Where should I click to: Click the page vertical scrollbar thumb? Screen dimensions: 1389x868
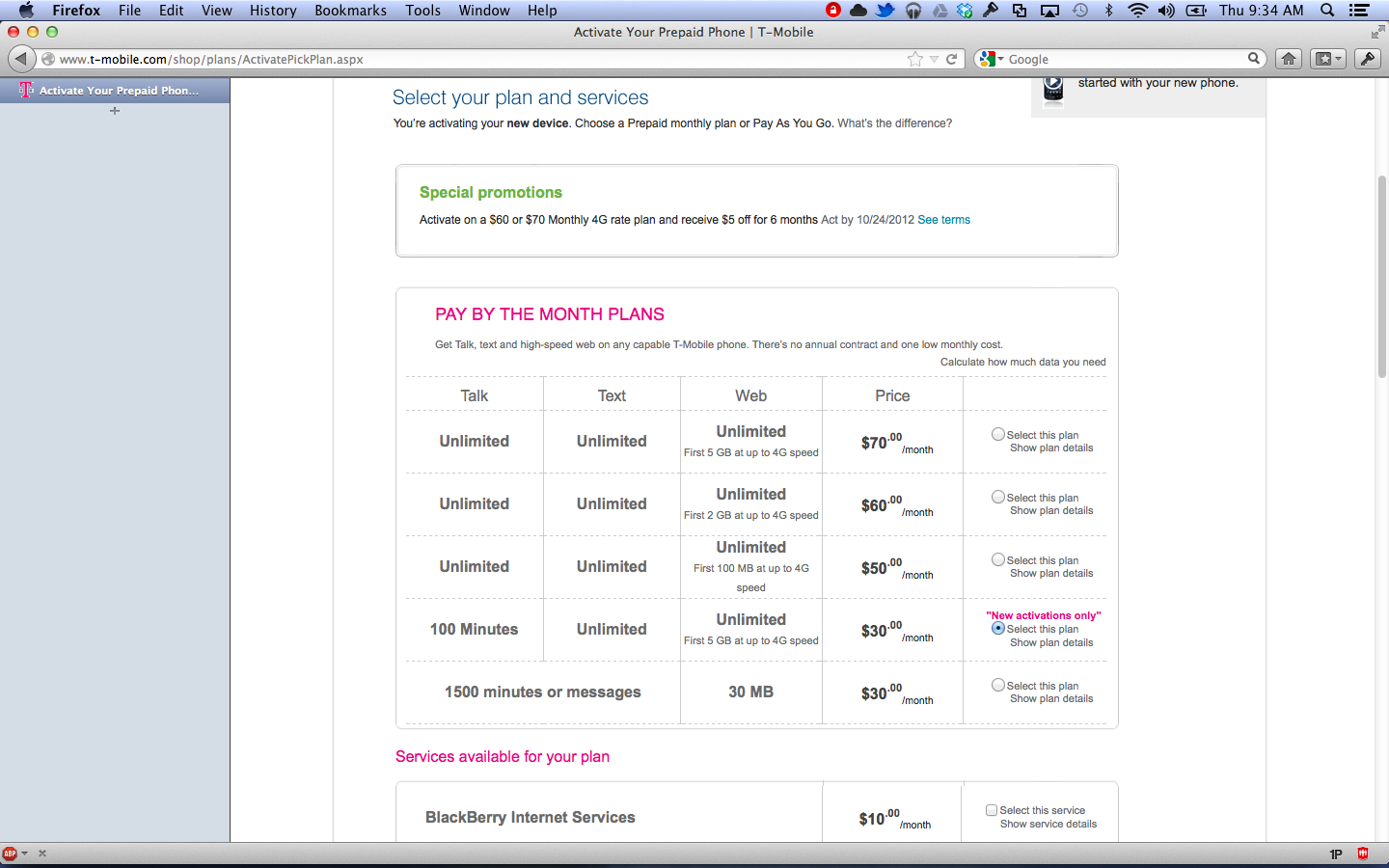pyautogui.click(x=1382, y=277)
